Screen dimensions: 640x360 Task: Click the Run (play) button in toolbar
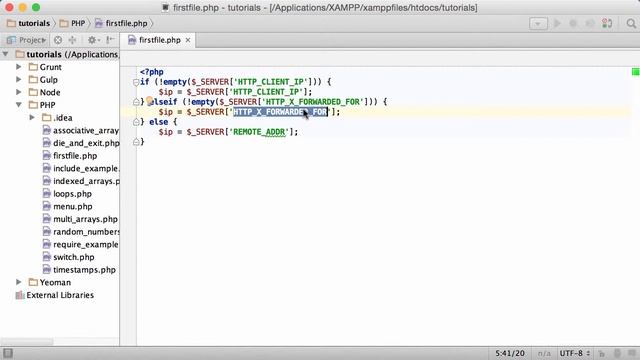[x=557, y=23]
